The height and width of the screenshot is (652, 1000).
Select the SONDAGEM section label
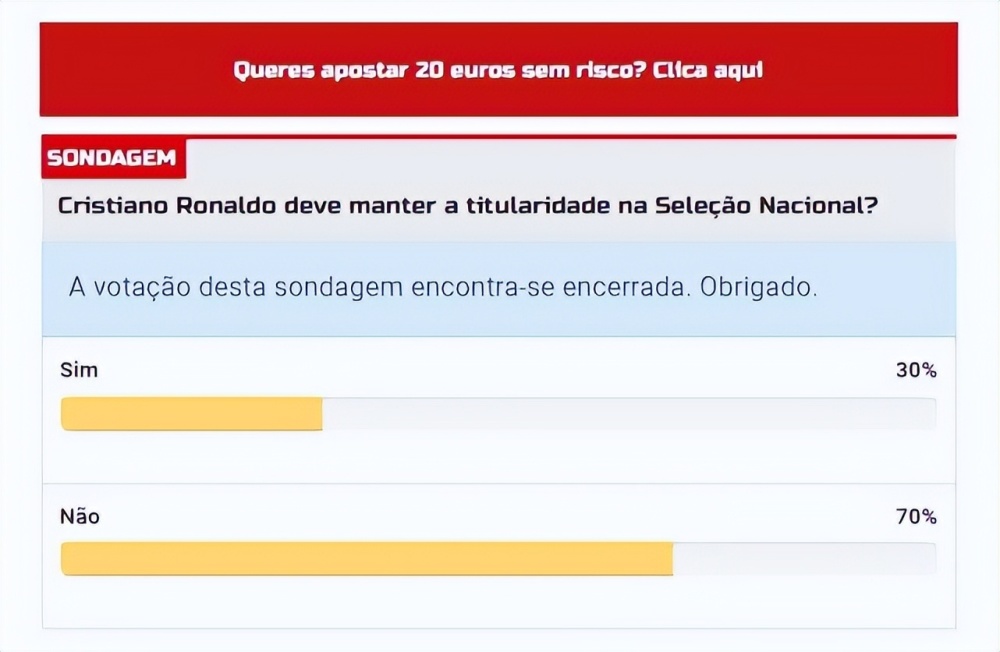click(113, 157)
